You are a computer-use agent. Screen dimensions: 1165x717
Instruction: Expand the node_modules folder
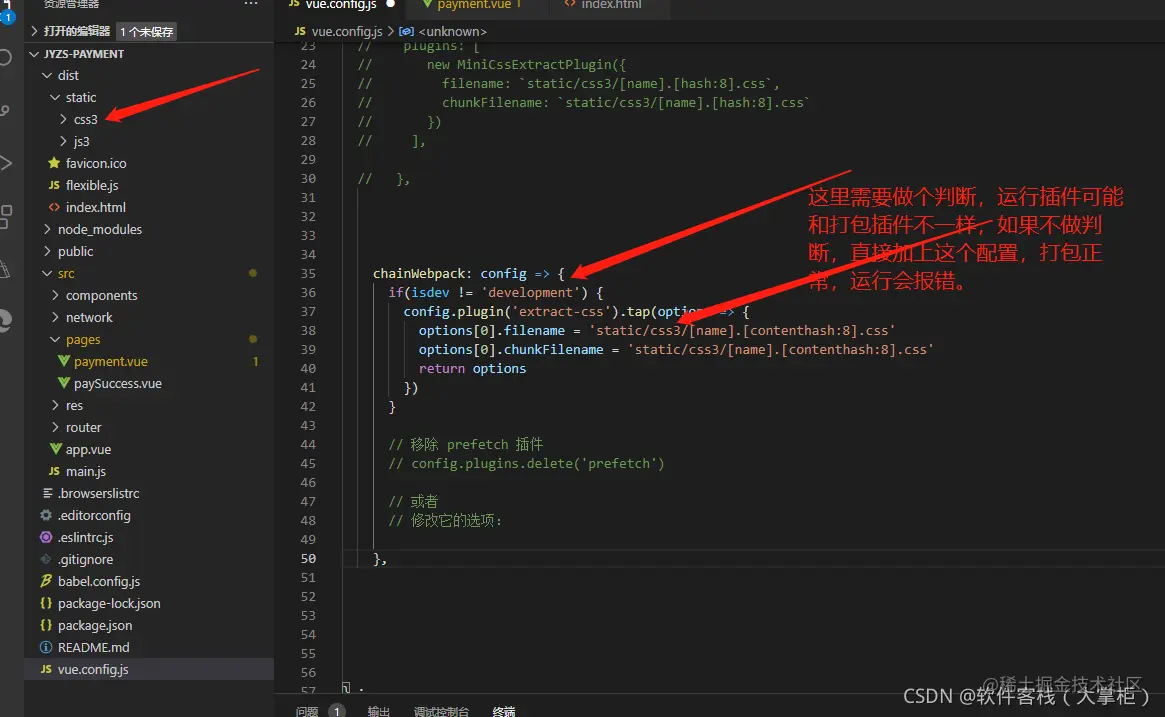pyautogui.click(x=48, y=229)
